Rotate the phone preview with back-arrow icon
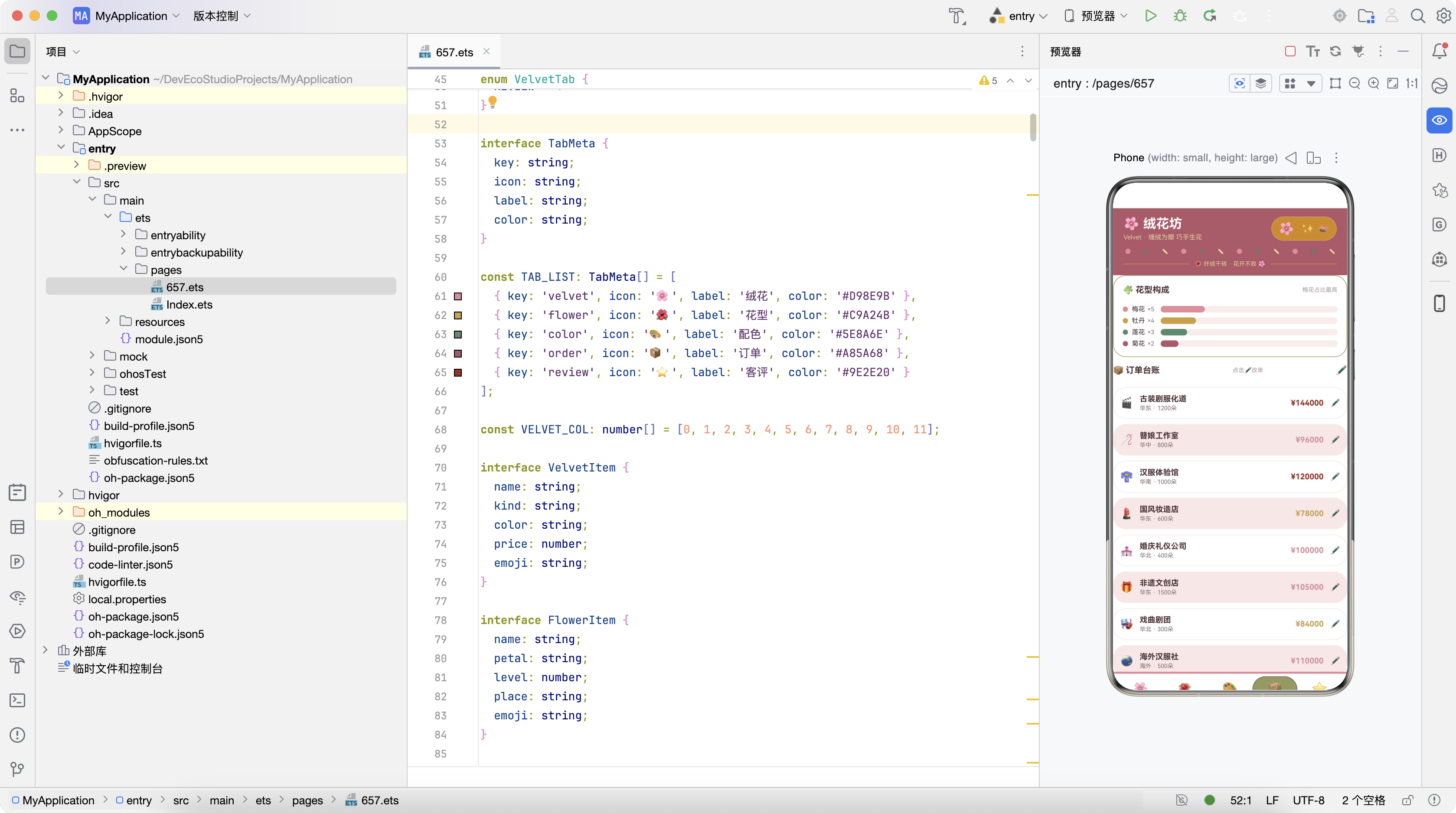This screenshot has height=813, width=1456. point(1291,158)
